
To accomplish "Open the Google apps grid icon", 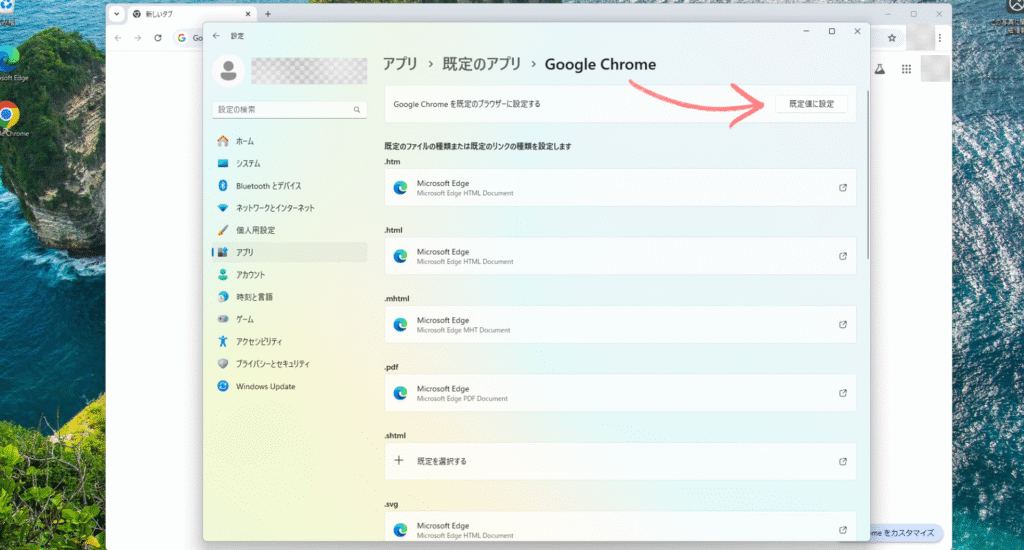I will pyautogui.click(x=906, y=69).
